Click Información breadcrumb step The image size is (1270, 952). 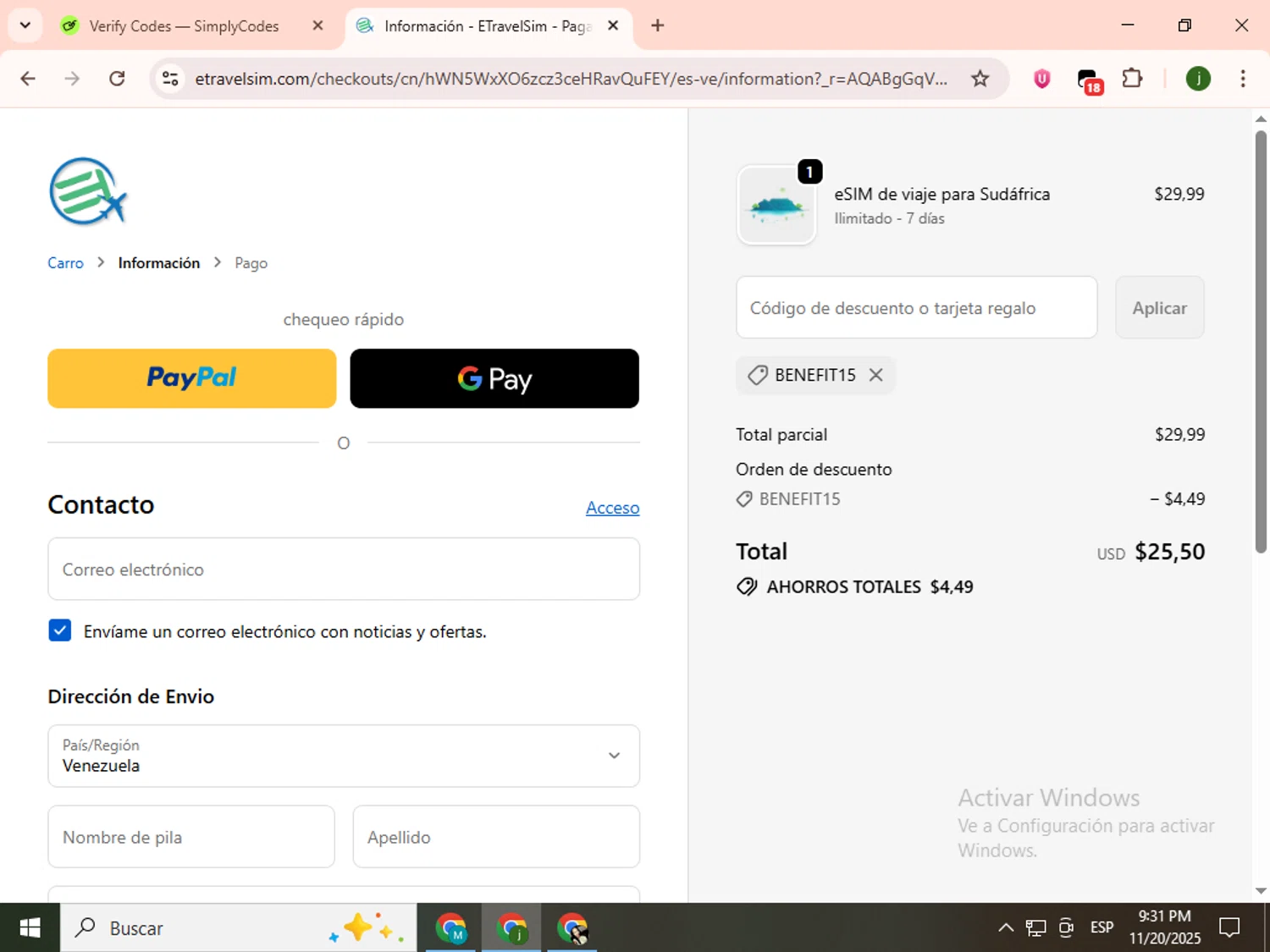pyautogui.click(x=159, y=263)
